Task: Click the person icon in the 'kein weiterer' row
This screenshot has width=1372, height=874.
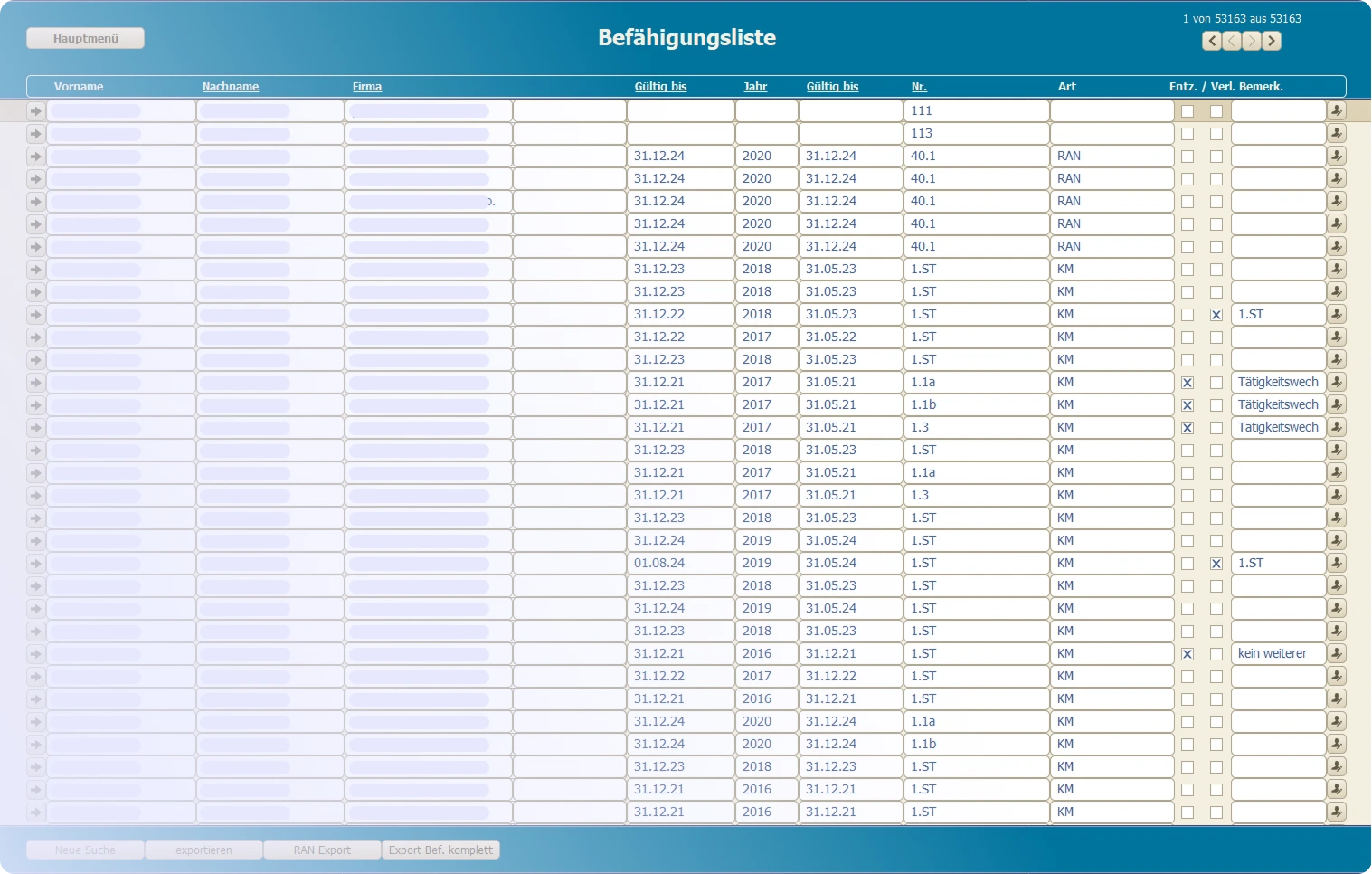Action: [x=1336, y=653]
